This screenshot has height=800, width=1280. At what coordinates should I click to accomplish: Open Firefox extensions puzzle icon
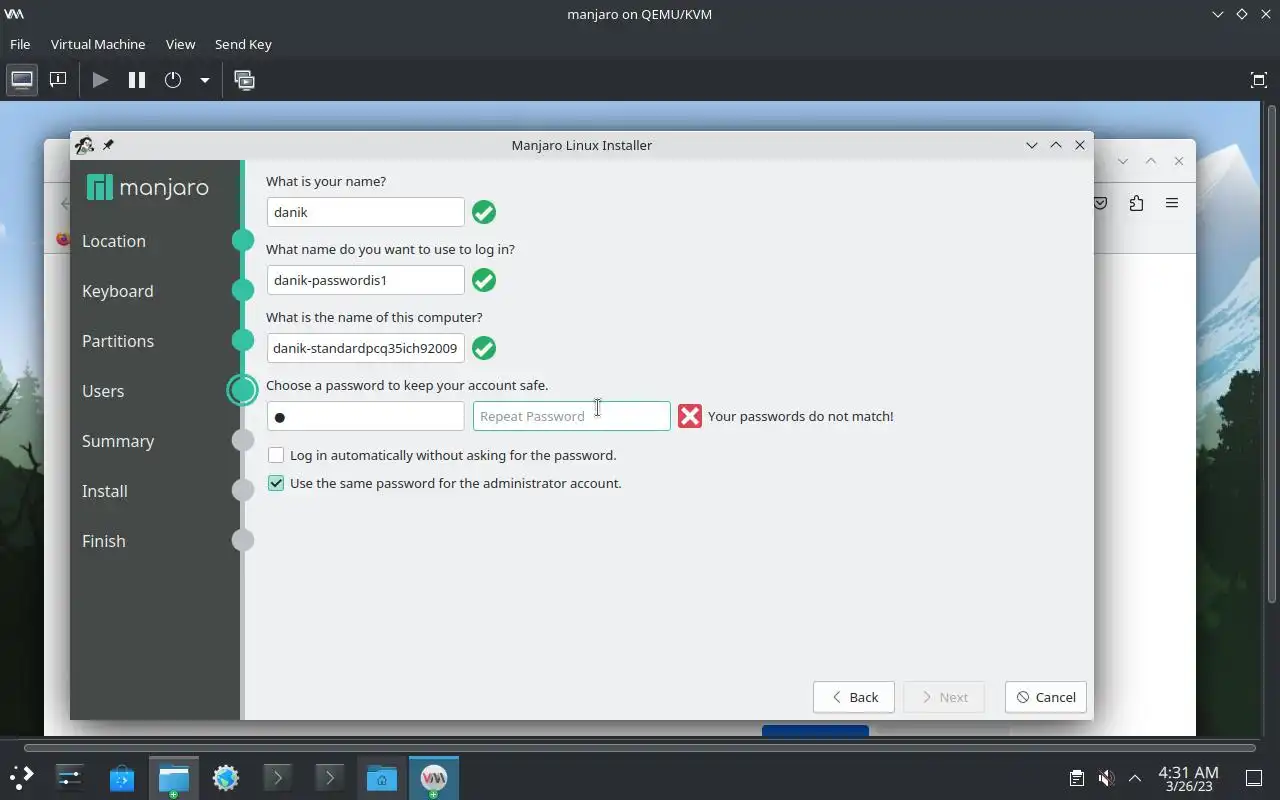1136,203
